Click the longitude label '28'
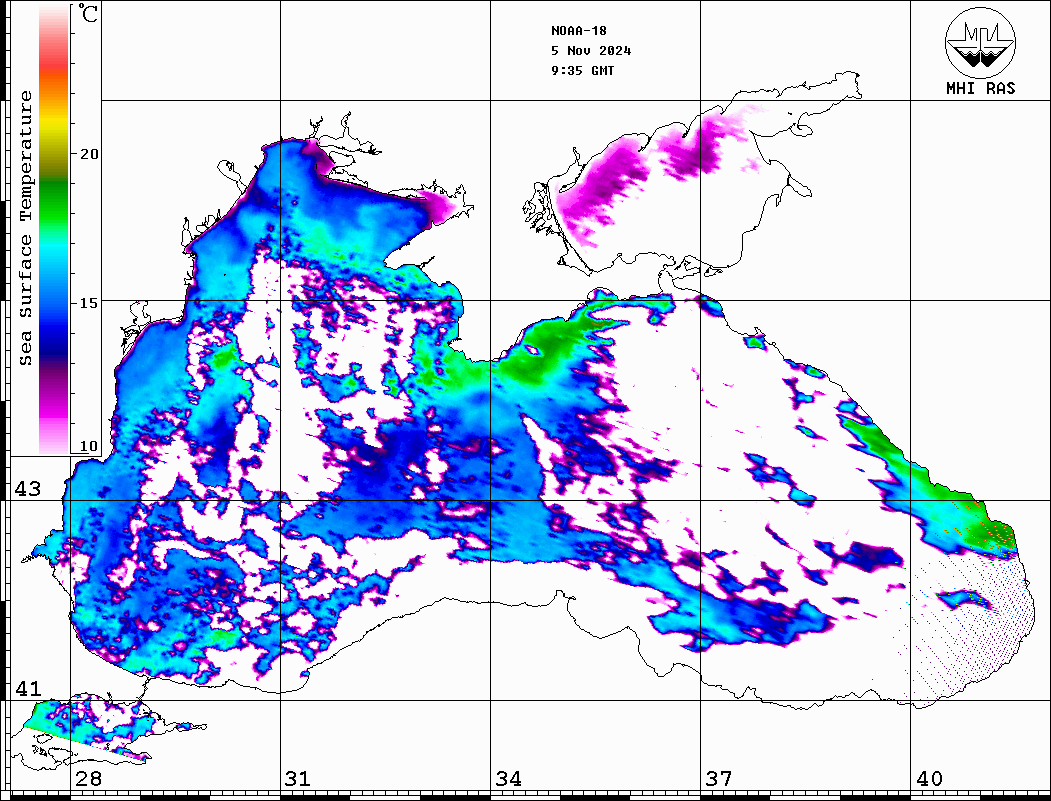This screenshot has width=1051, height=801. click(x=88, y=779)
